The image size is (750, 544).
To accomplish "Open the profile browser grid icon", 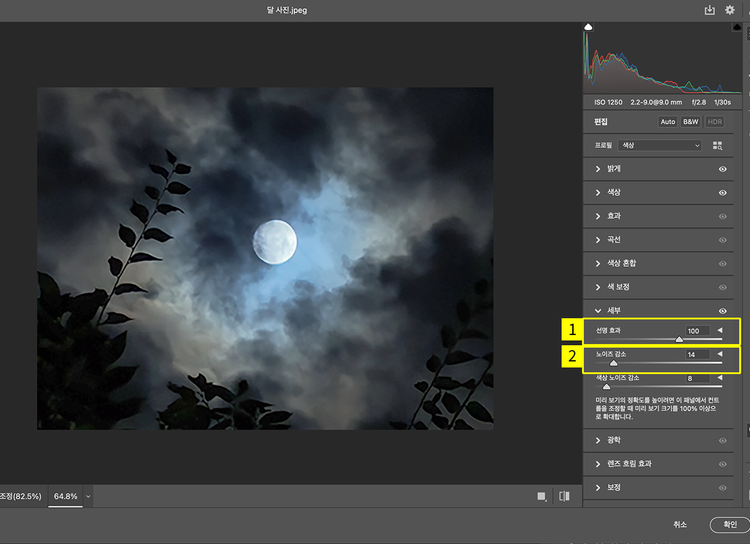I will (717, 145).
